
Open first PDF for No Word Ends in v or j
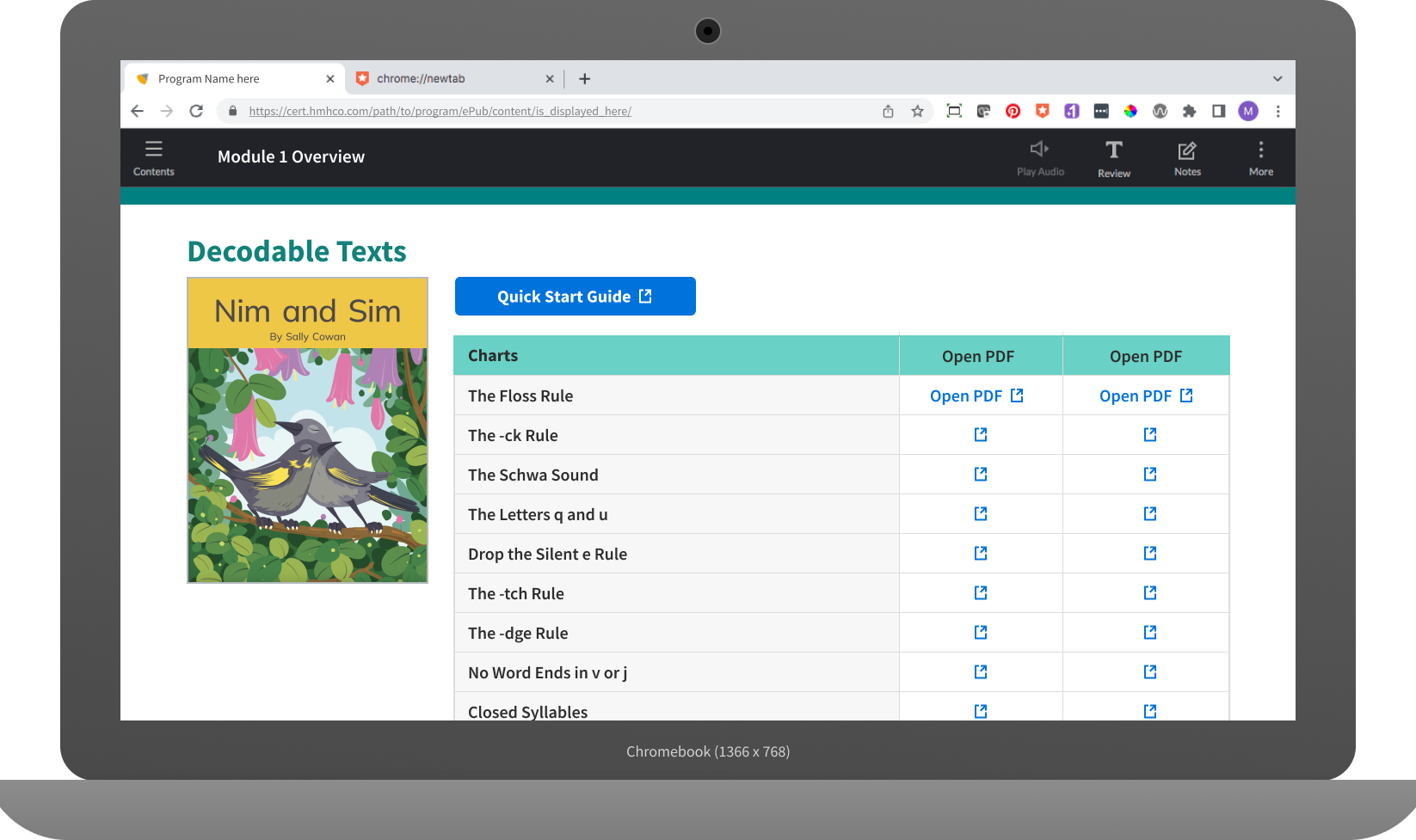(x=981, y=672)
